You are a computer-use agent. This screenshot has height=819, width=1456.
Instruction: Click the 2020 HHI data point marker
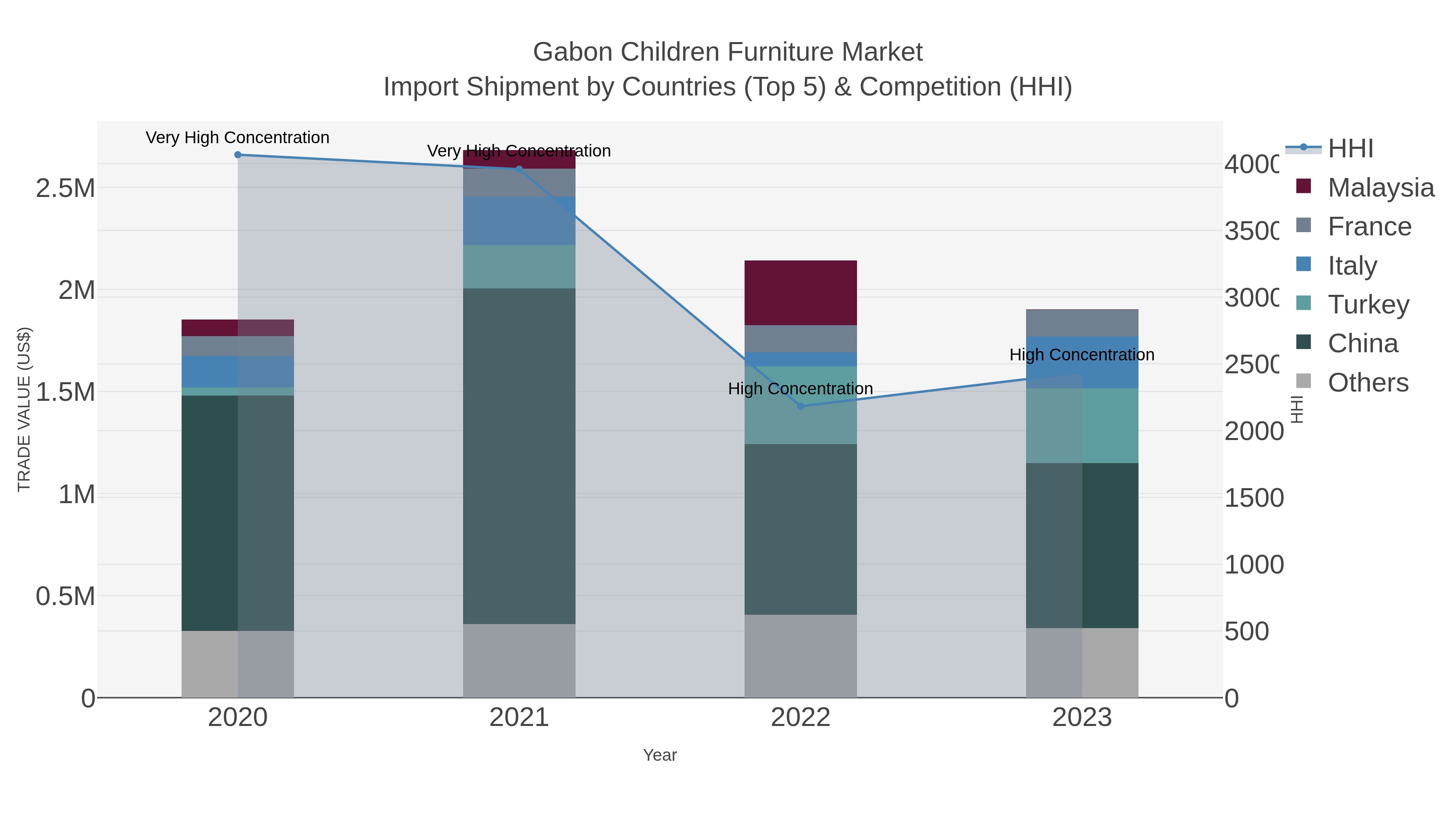coord(237,155)
